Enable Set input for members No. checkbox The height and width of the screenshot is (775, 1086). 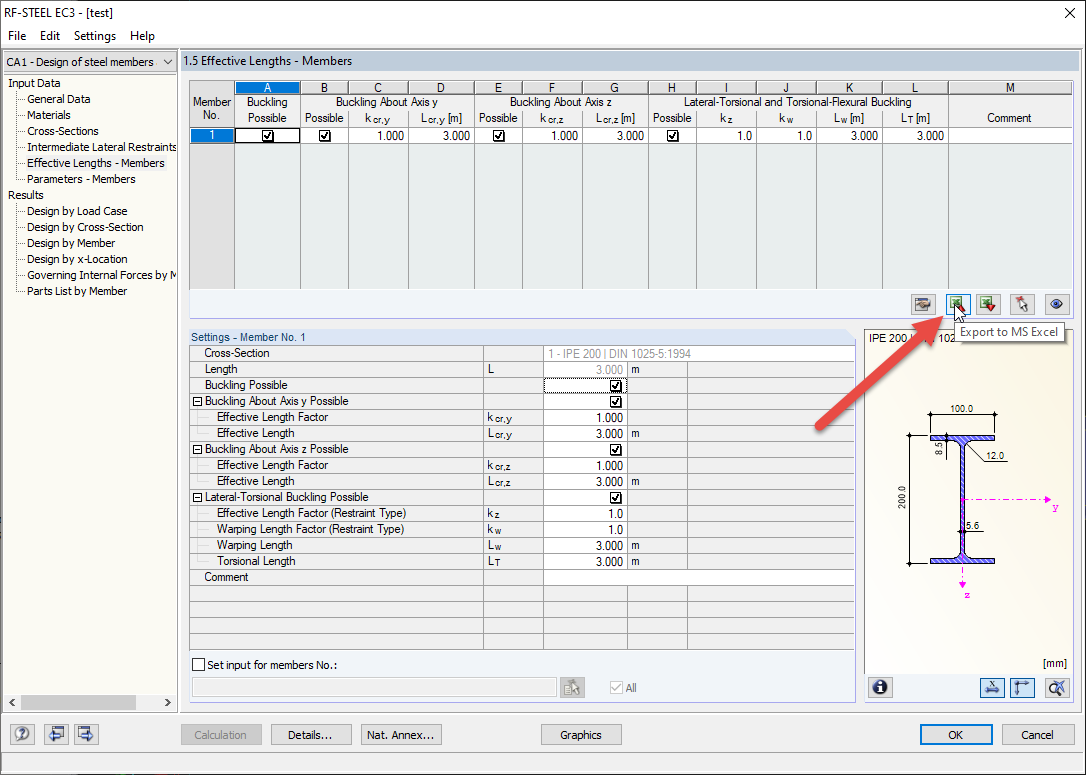tap(199, 665)
